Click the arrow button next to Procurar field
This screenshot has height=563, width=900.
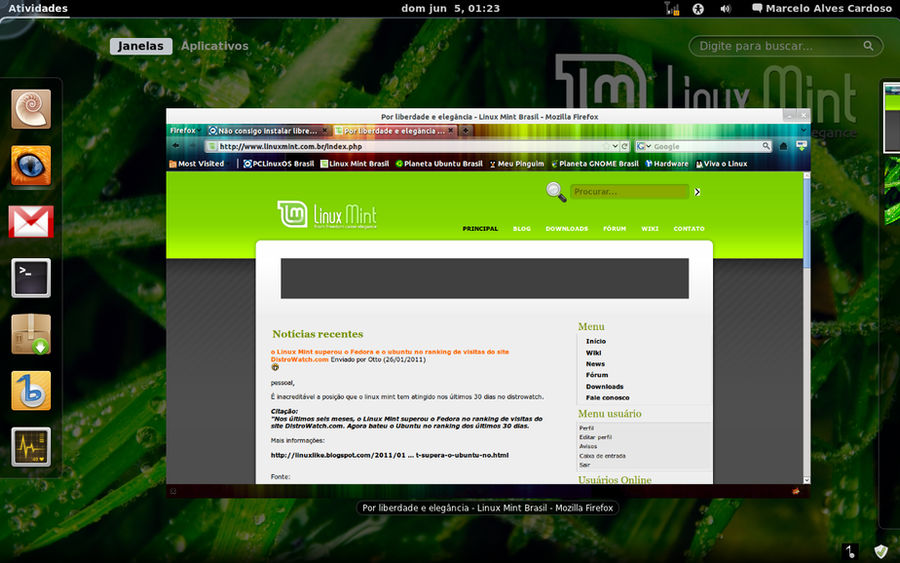[697, 192]
